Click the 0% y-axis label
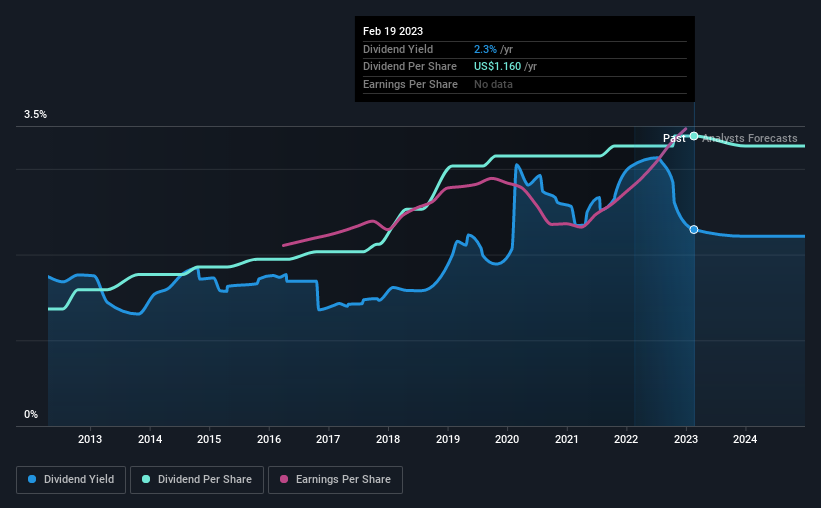 click(31, 414)
